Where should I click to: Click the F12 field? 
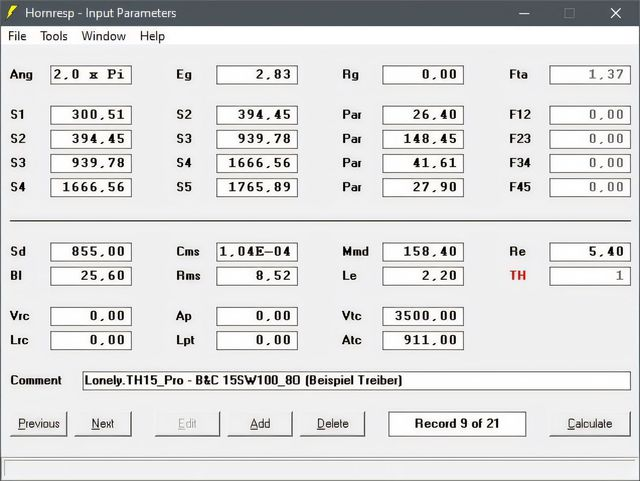[590, 115]
